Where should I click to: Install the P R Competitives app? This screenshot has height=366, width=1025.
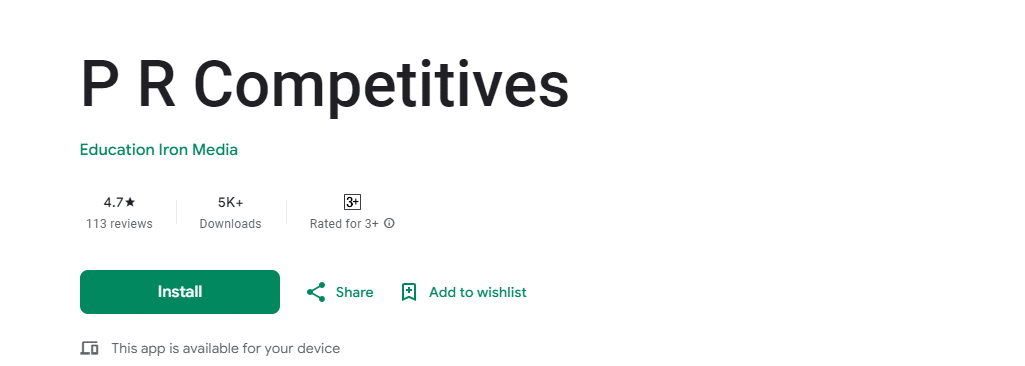pos(180,291)
